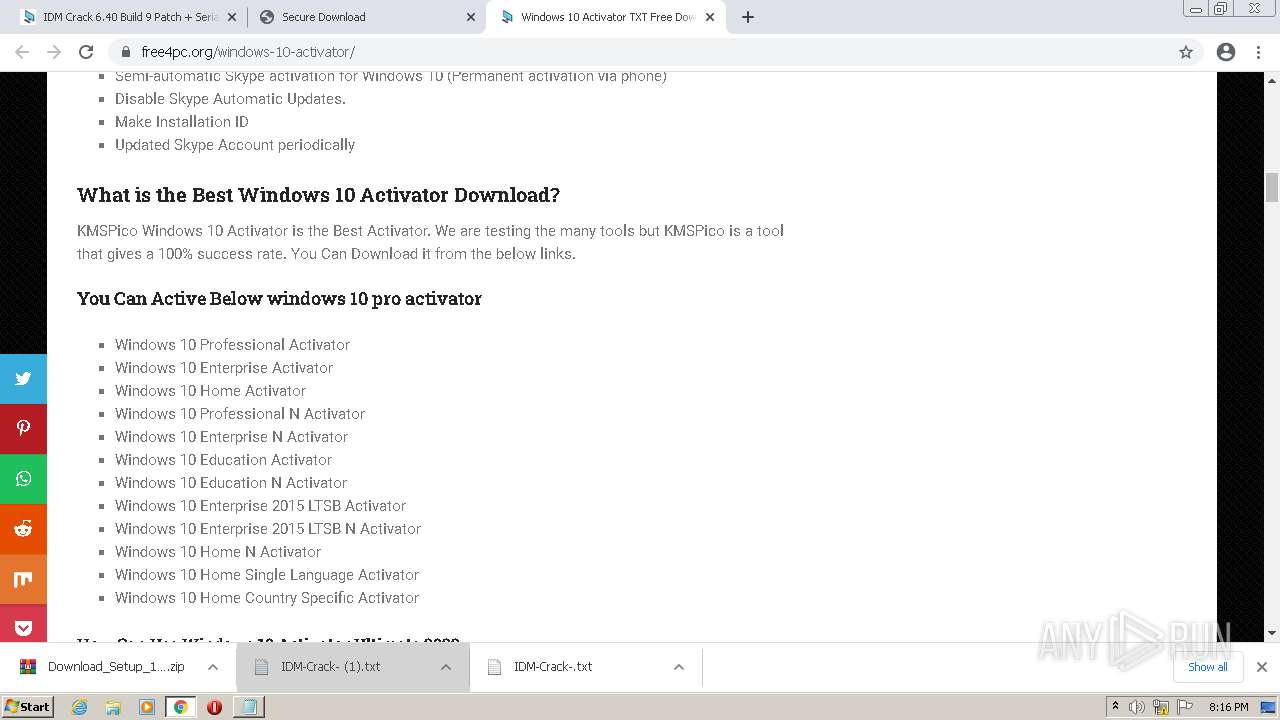Click the scrollbar up arrow
The image size is (1280, 720).
[x=1272, y=80]
